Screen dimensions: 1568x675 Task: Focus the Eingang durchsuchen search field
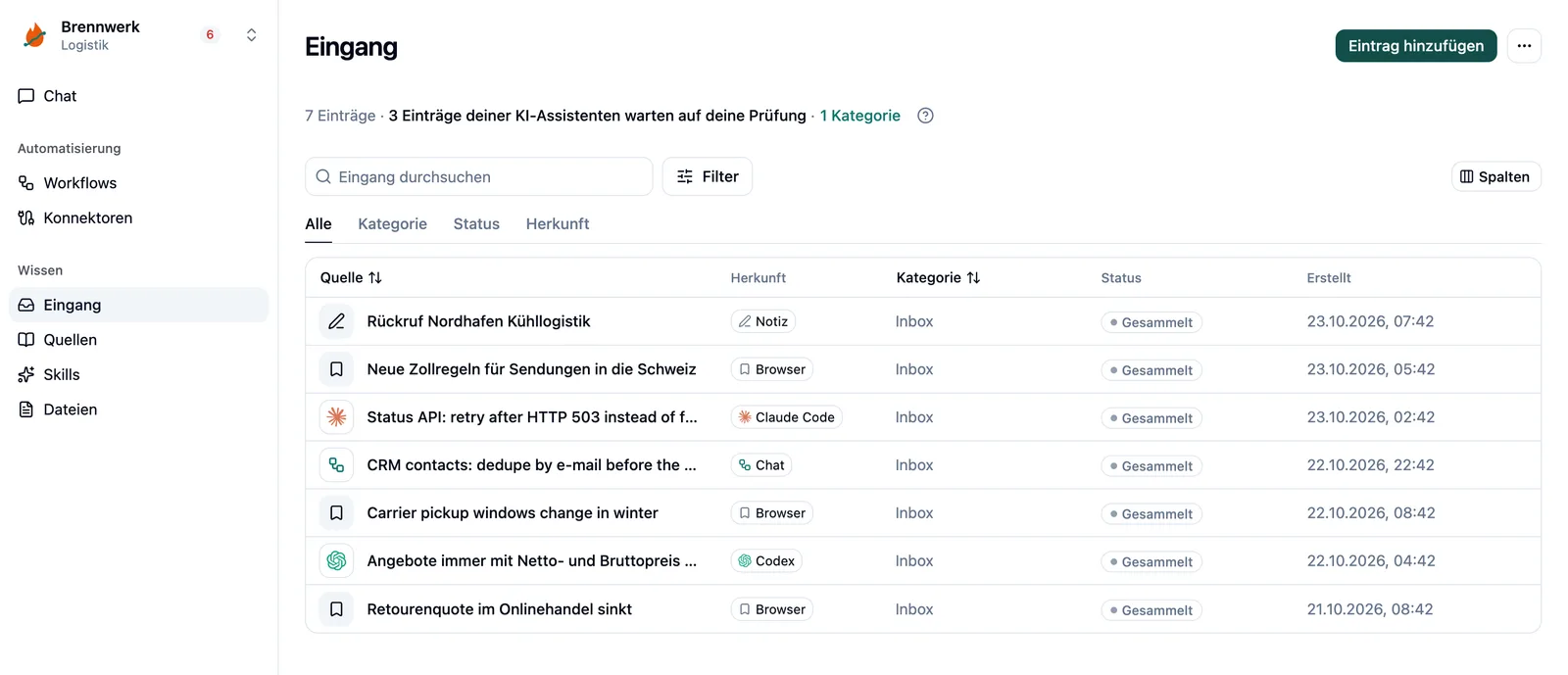tap(478, 176)
